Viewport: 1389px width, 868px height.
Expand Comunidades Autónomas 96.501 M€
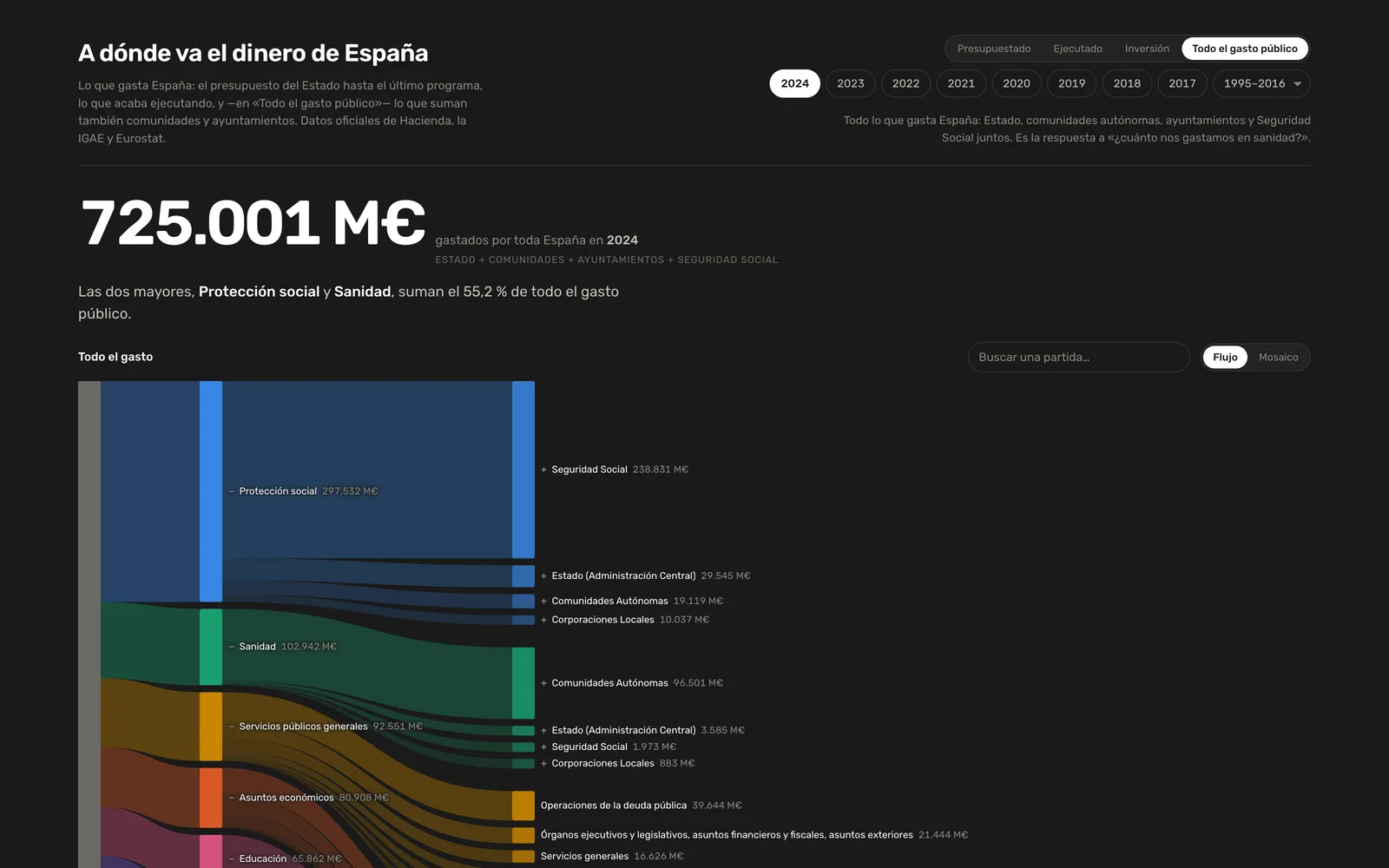click(x=632, y=683)
